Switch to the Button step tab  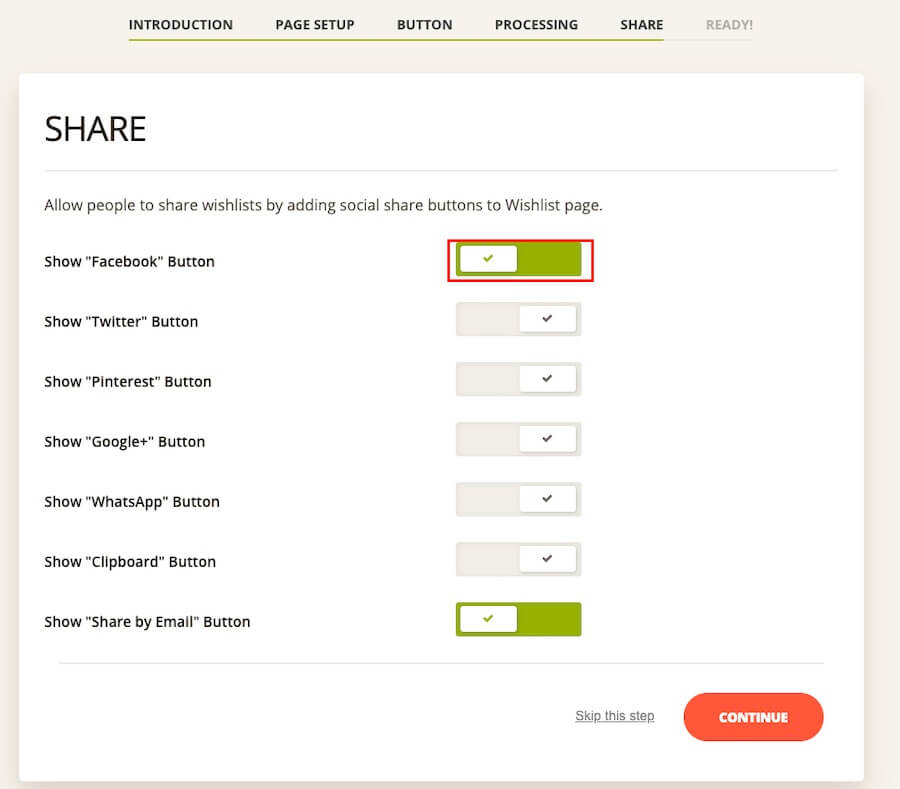(424, 24)
